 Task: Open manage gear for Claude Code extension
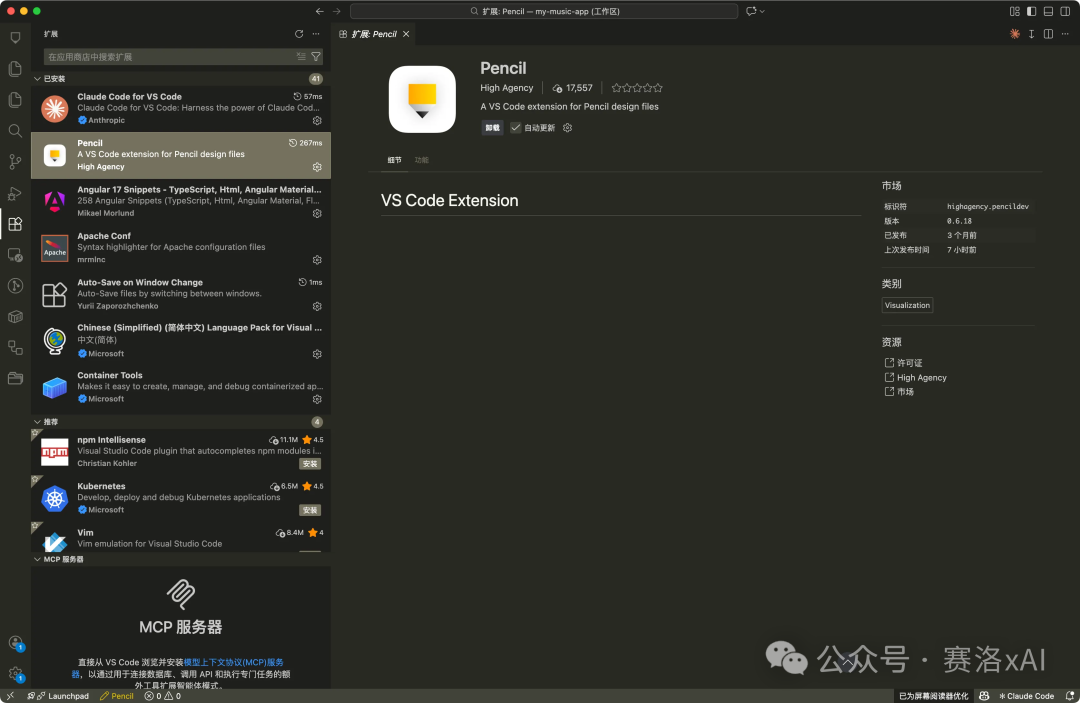(317, 120)
